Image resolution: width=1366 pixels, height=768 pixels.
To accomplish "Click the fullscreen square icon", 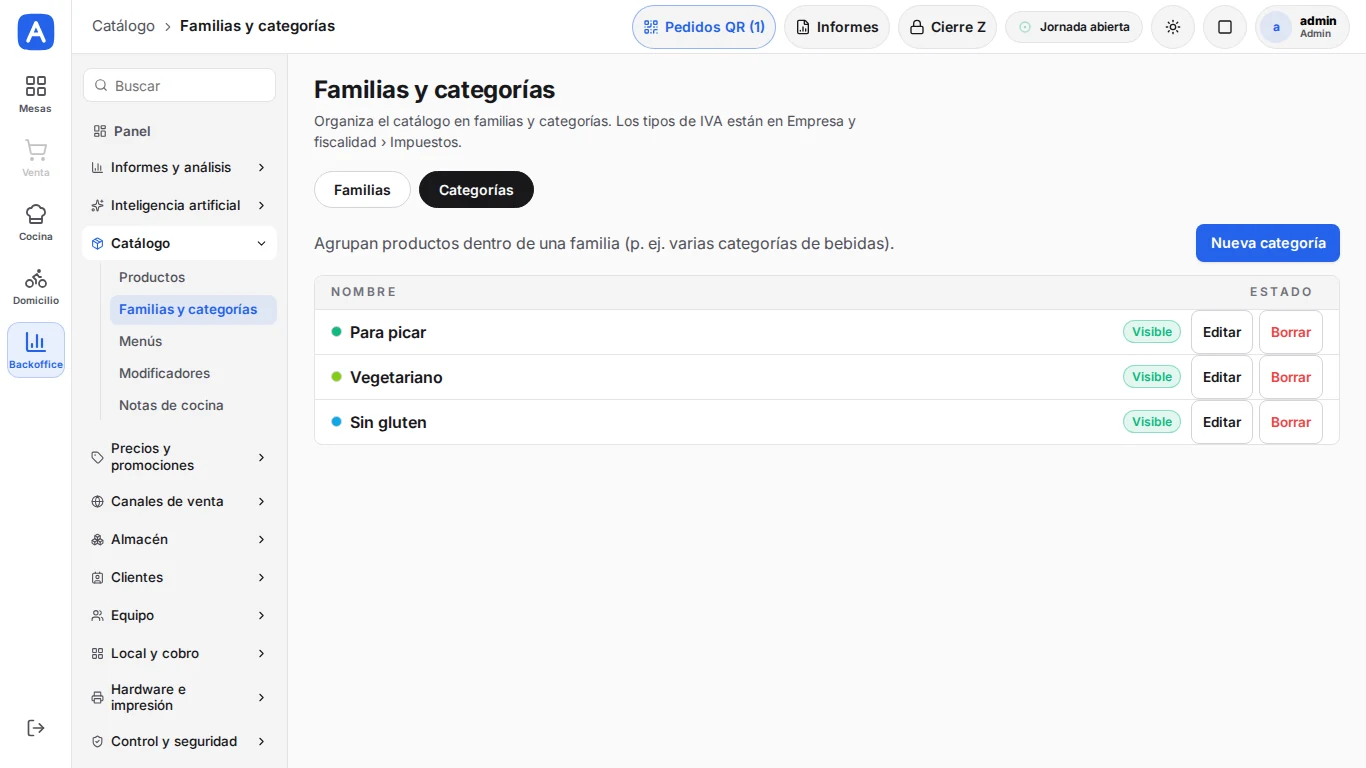I will 1225,27.
